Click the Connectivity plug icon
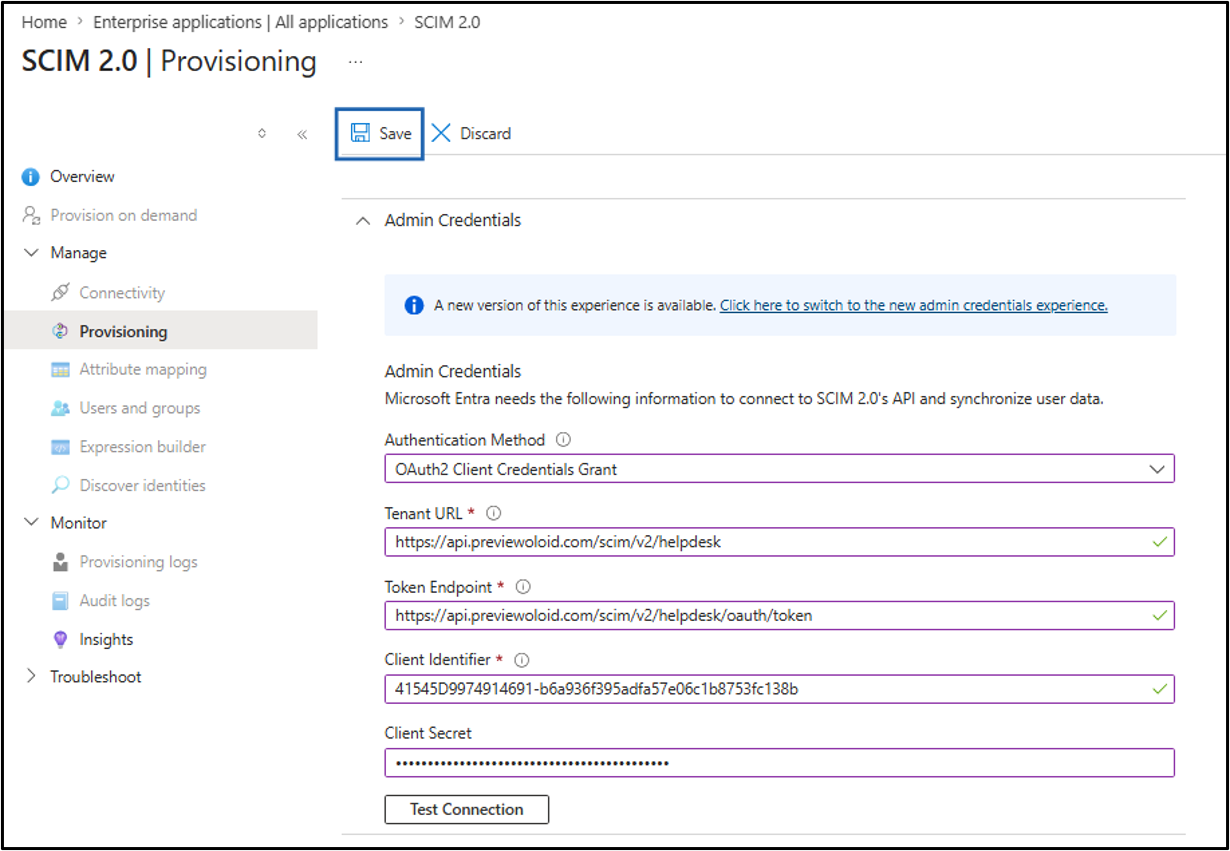This screenshot has height=851, width=1230. (61, 293)
